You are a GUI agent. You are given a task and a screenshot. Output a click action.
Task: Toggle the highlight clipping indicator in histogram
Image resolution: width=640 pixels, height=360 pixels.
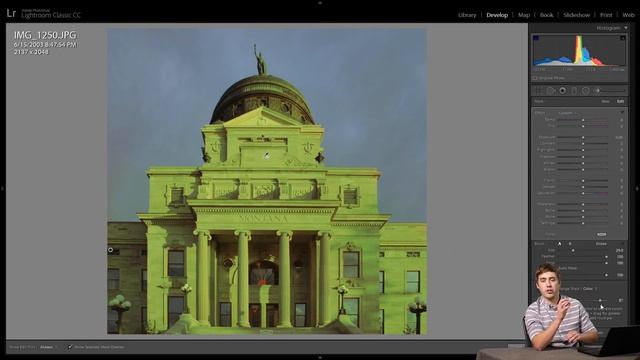pyautogui.click(x=622, y=38)
